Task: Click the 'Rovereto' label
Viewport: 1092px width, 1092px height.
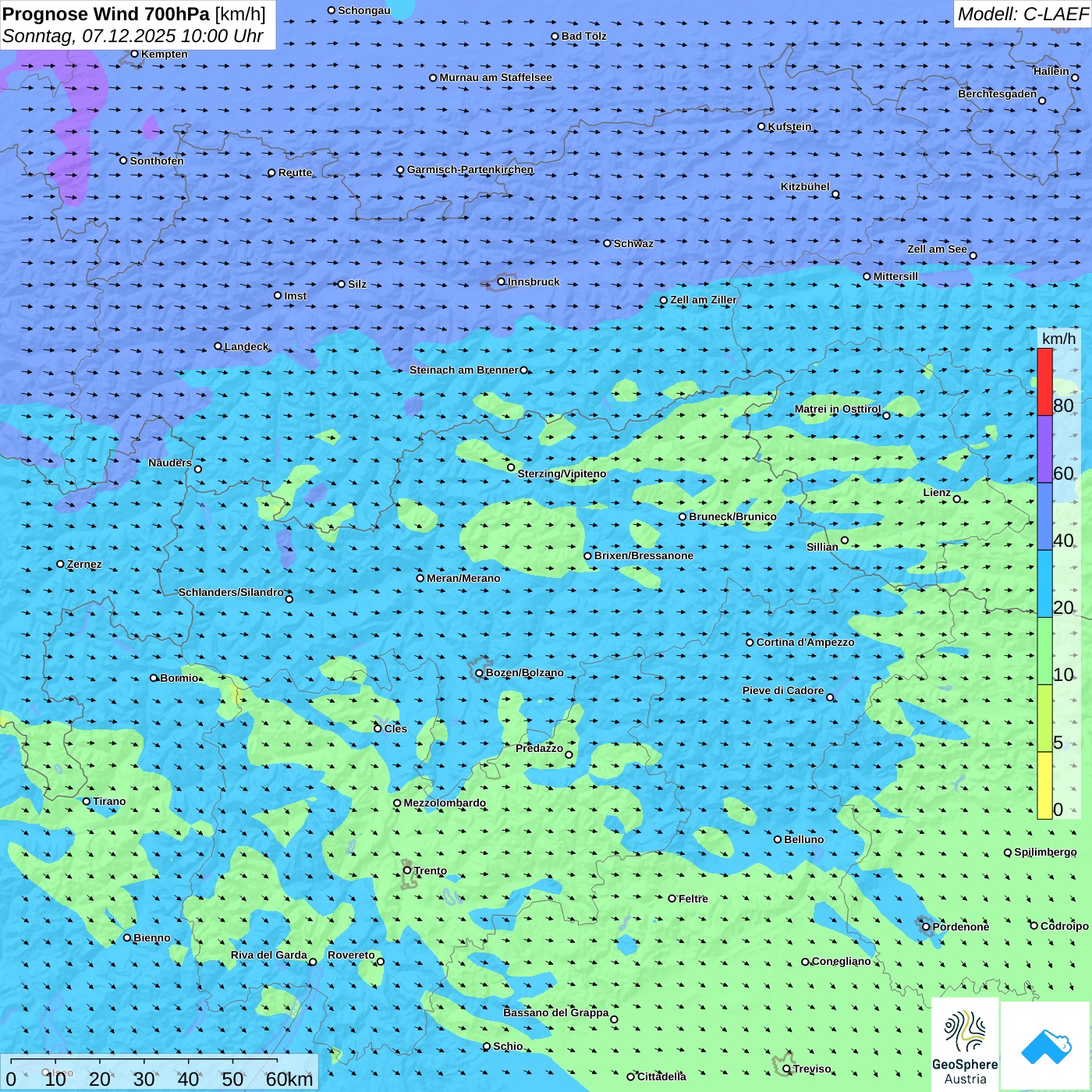Action: pos(351,955)
